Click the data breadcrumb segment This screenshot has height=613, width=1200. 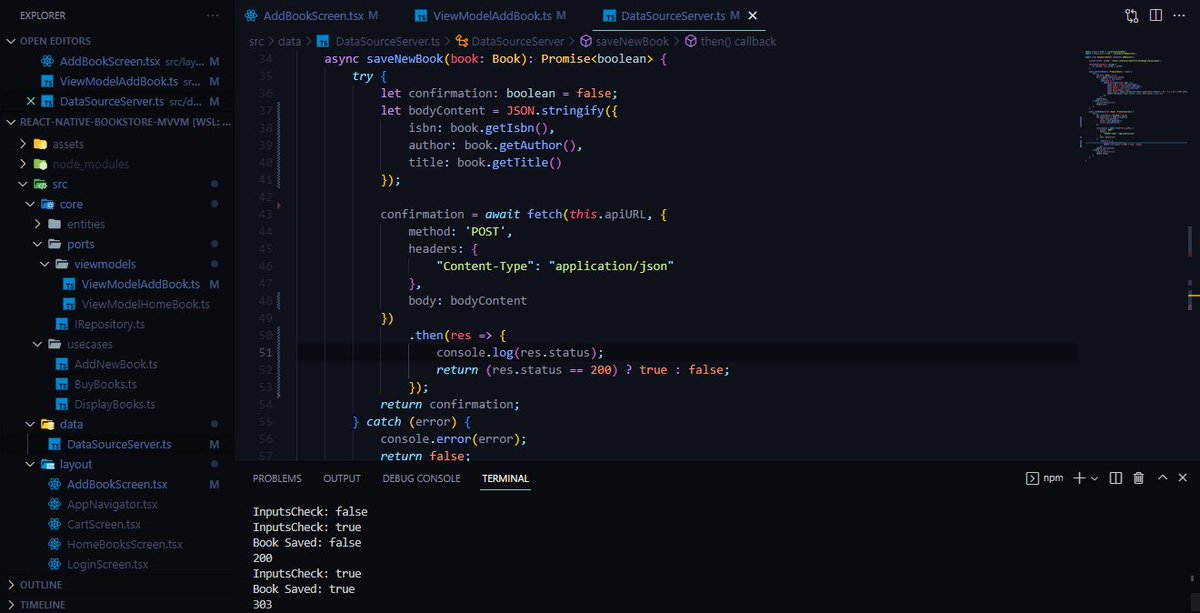pos(289,41)
